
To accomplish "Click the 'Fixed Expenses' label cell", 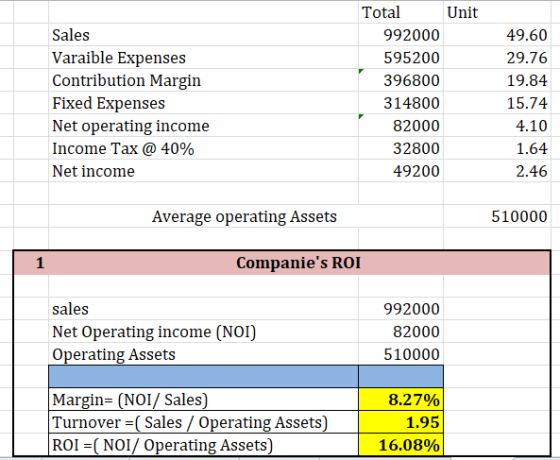I will pos(204,103).
